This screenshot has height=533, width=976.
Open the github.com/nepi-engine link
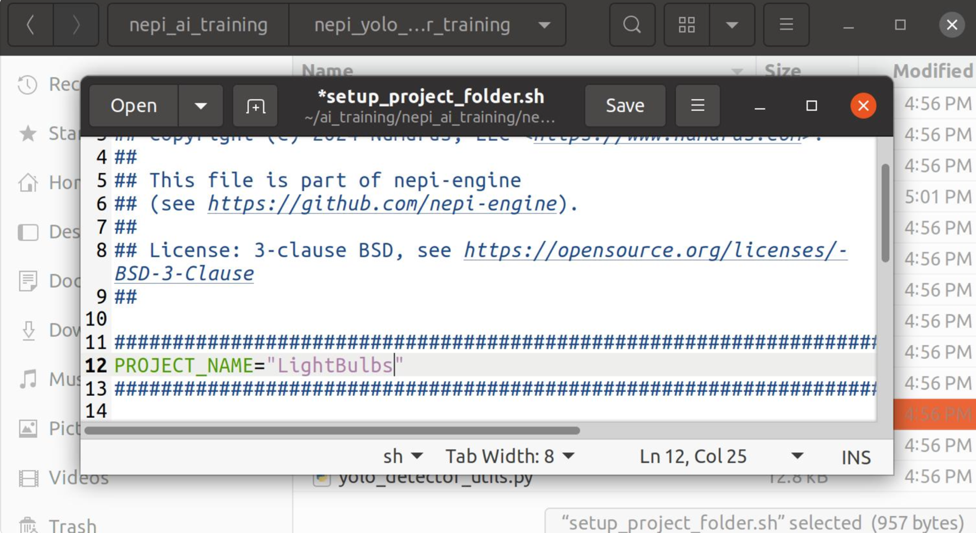pyautogui.click(x=382, y=204)
